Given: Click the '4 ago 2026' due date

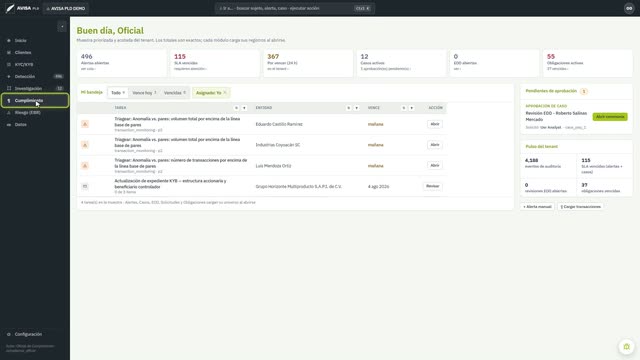Looking at the screenshot, I should [378, 187].
